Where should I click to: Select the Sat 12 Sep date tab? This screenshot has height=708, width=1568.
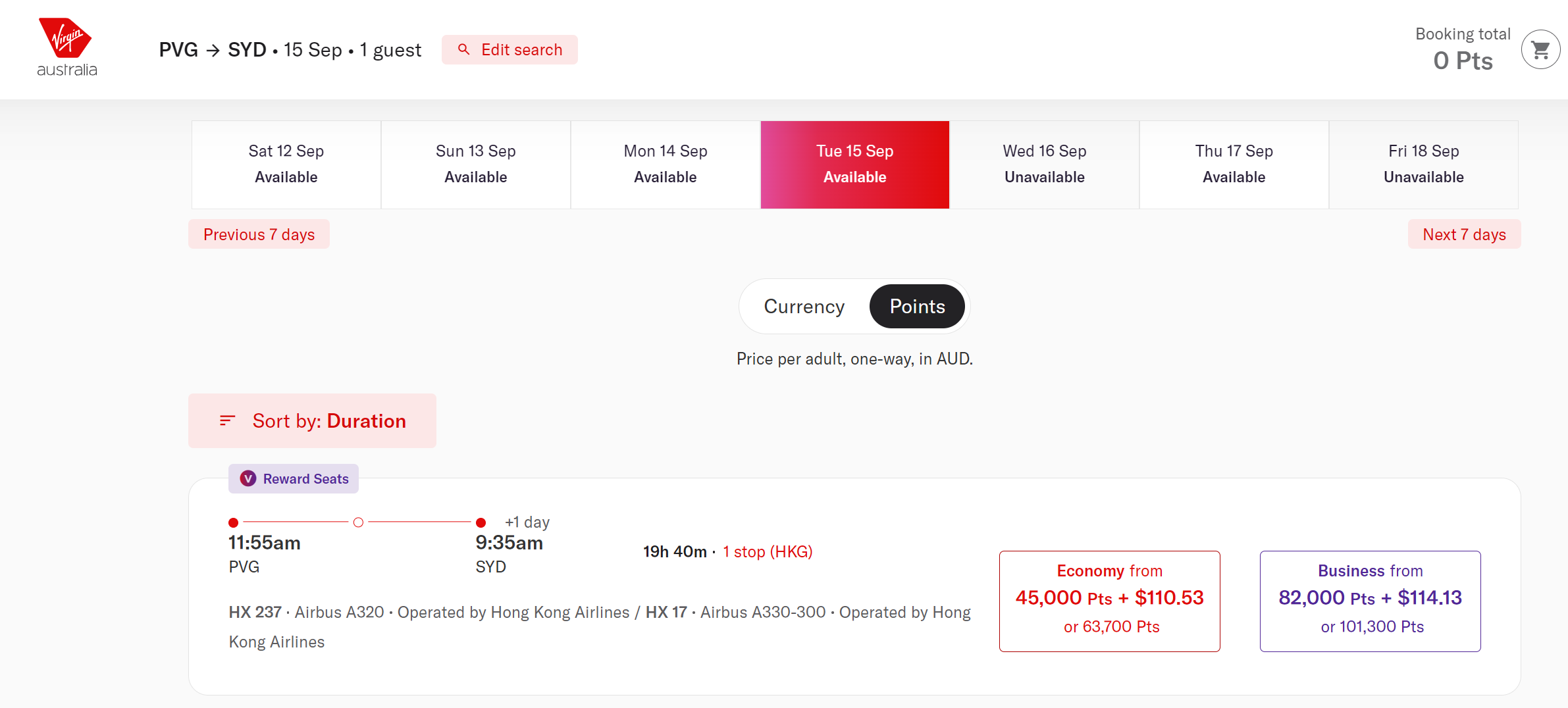point(286,164)
